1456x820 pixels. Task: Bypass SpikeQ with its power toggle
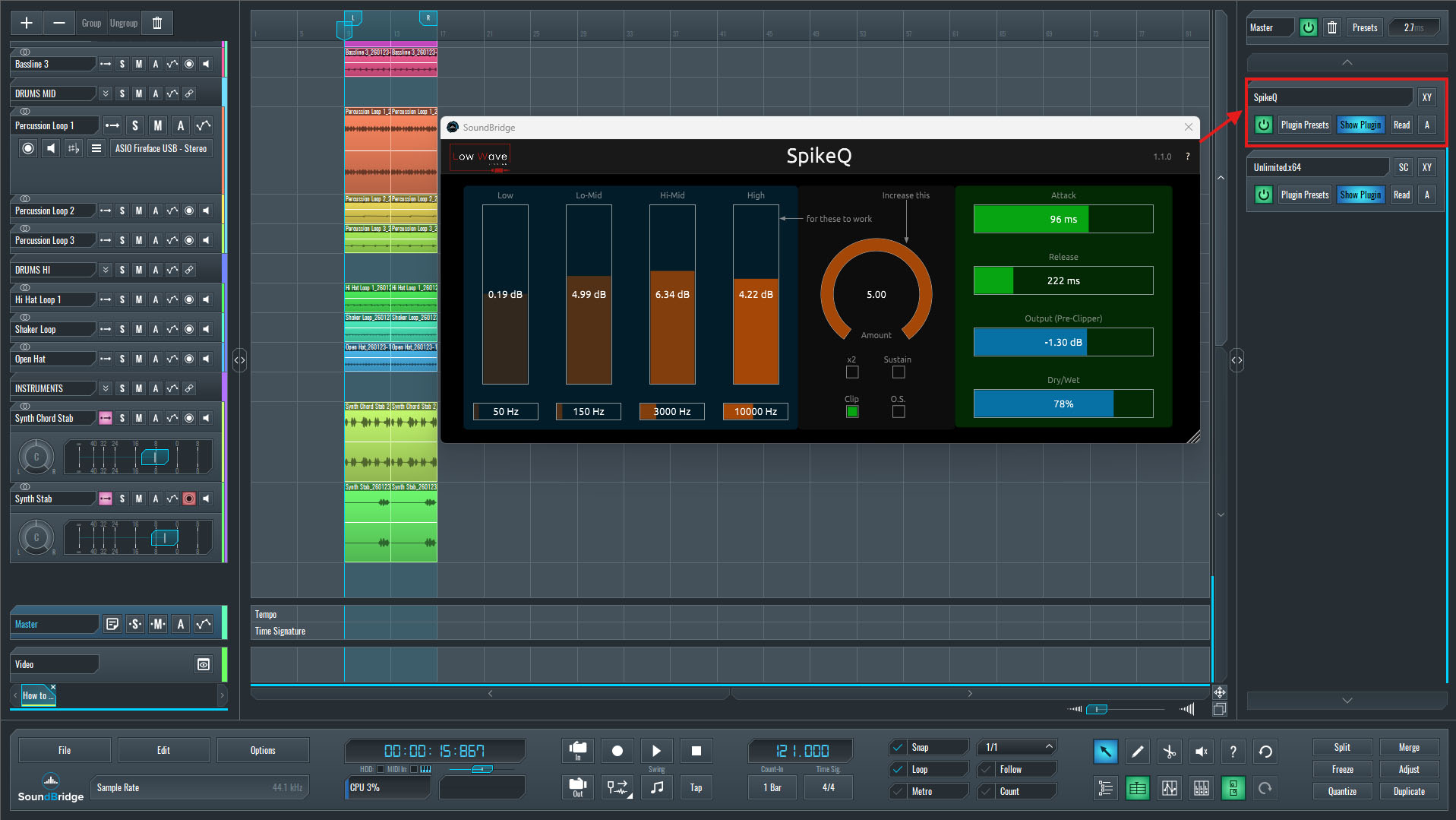point(1263,125)
